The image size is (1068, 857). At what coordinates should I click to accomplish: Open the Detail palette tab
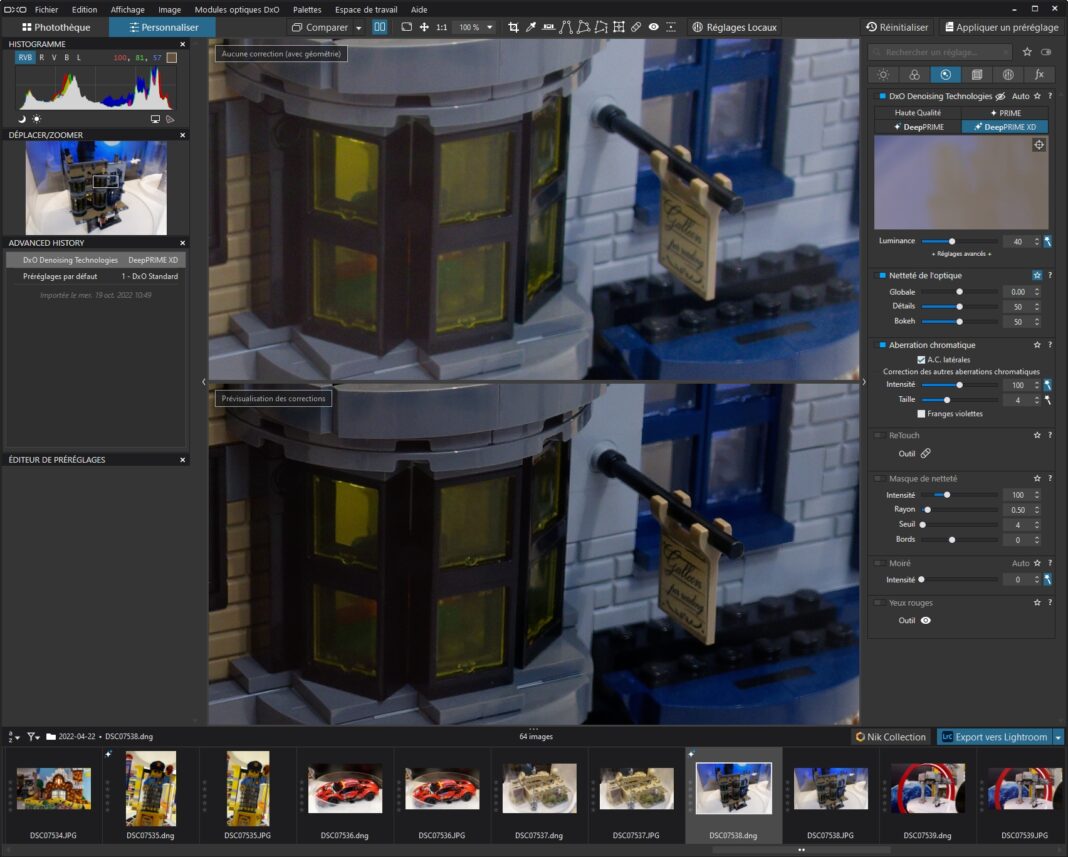(945, 74)
